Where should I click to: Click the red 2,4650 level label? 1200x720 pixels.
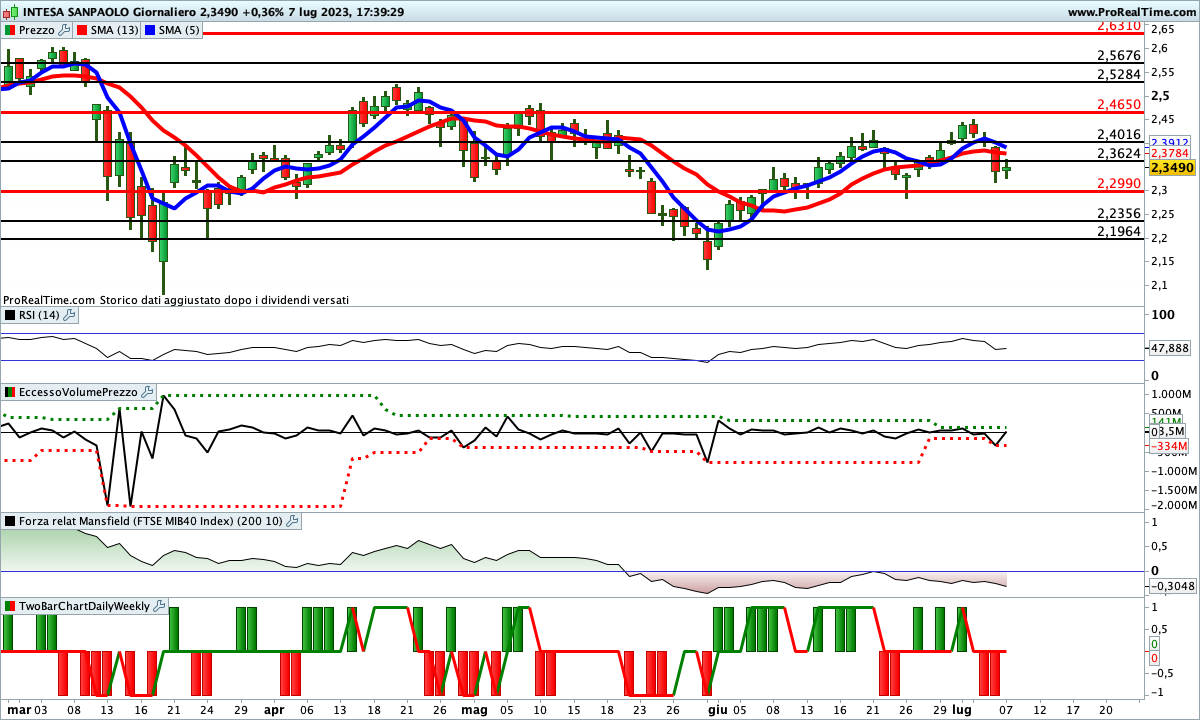click(1119, 104)
